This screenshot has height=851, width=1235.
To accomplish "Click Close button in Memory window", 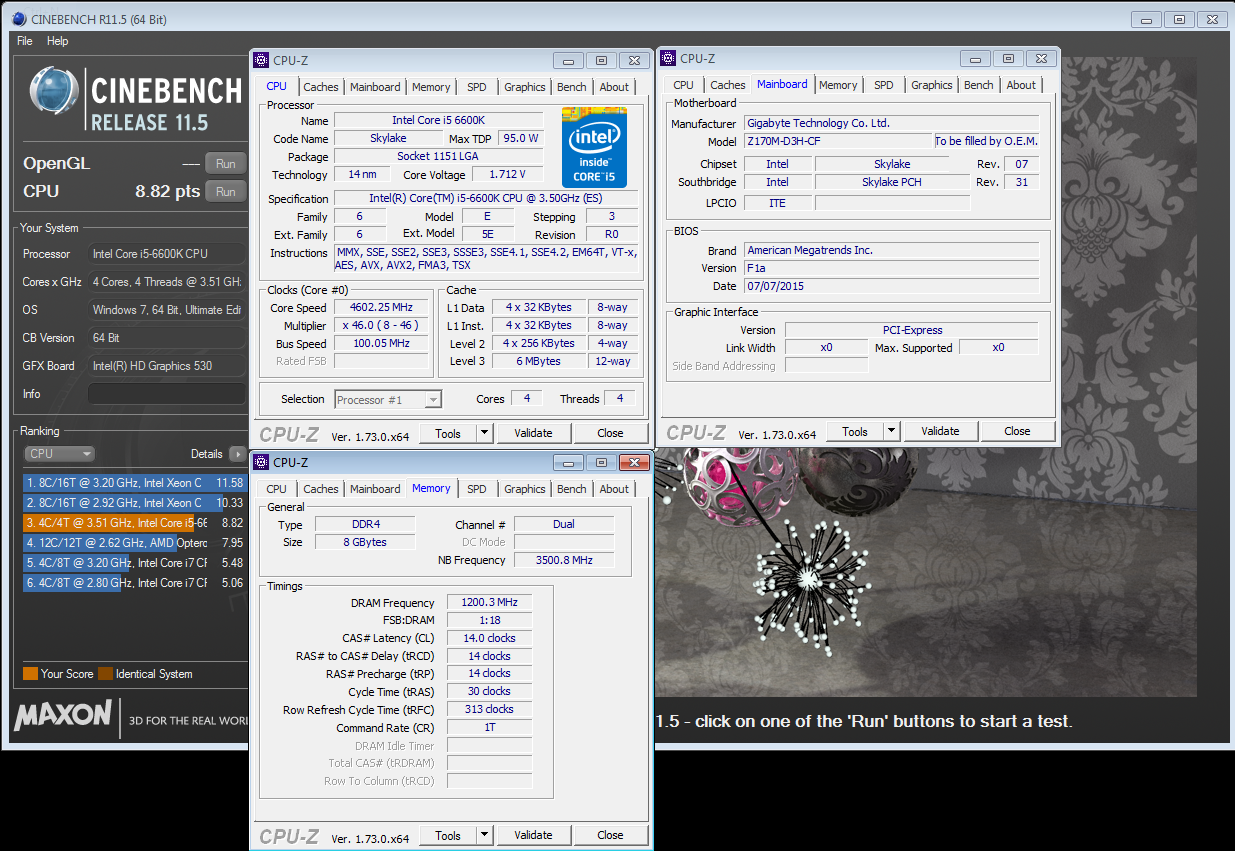I will click(x=610, y=835).
